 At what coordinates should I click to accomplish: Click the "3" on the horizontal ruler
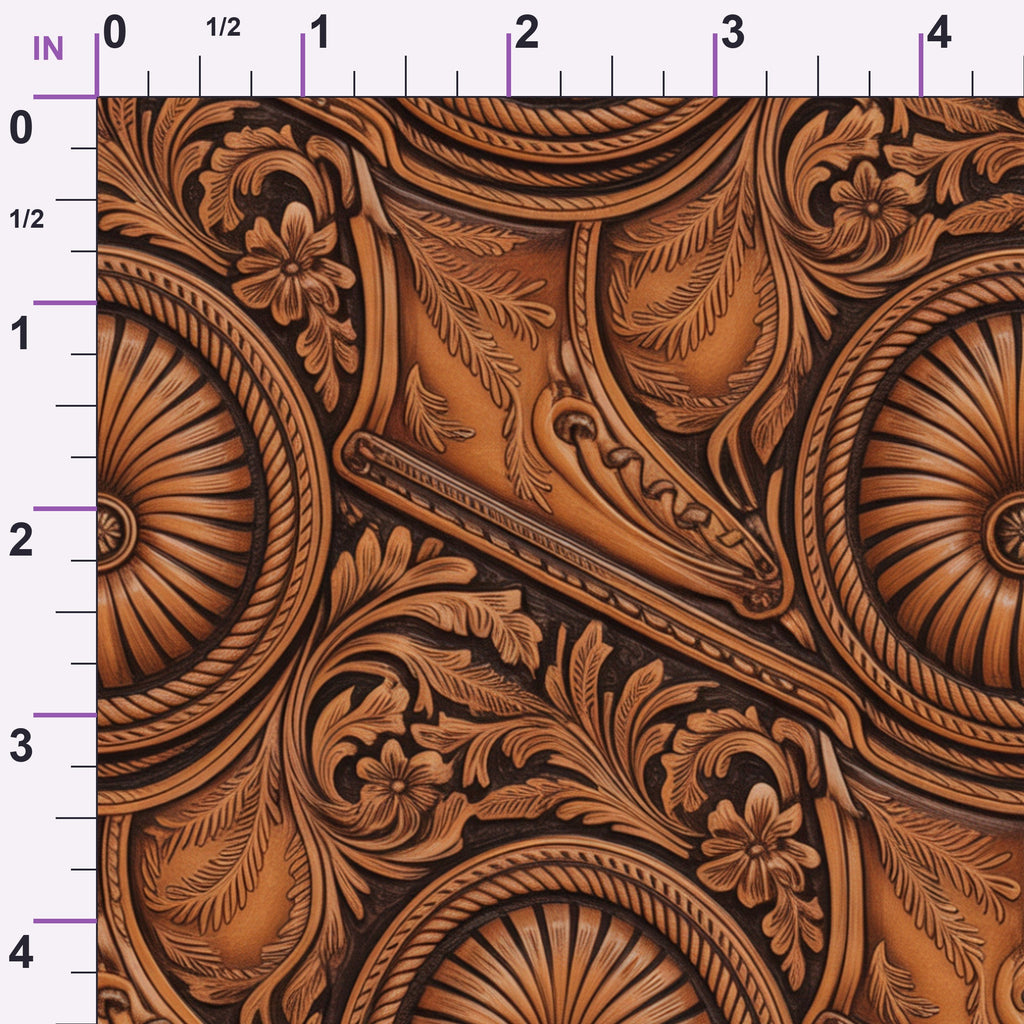[733, 32]
